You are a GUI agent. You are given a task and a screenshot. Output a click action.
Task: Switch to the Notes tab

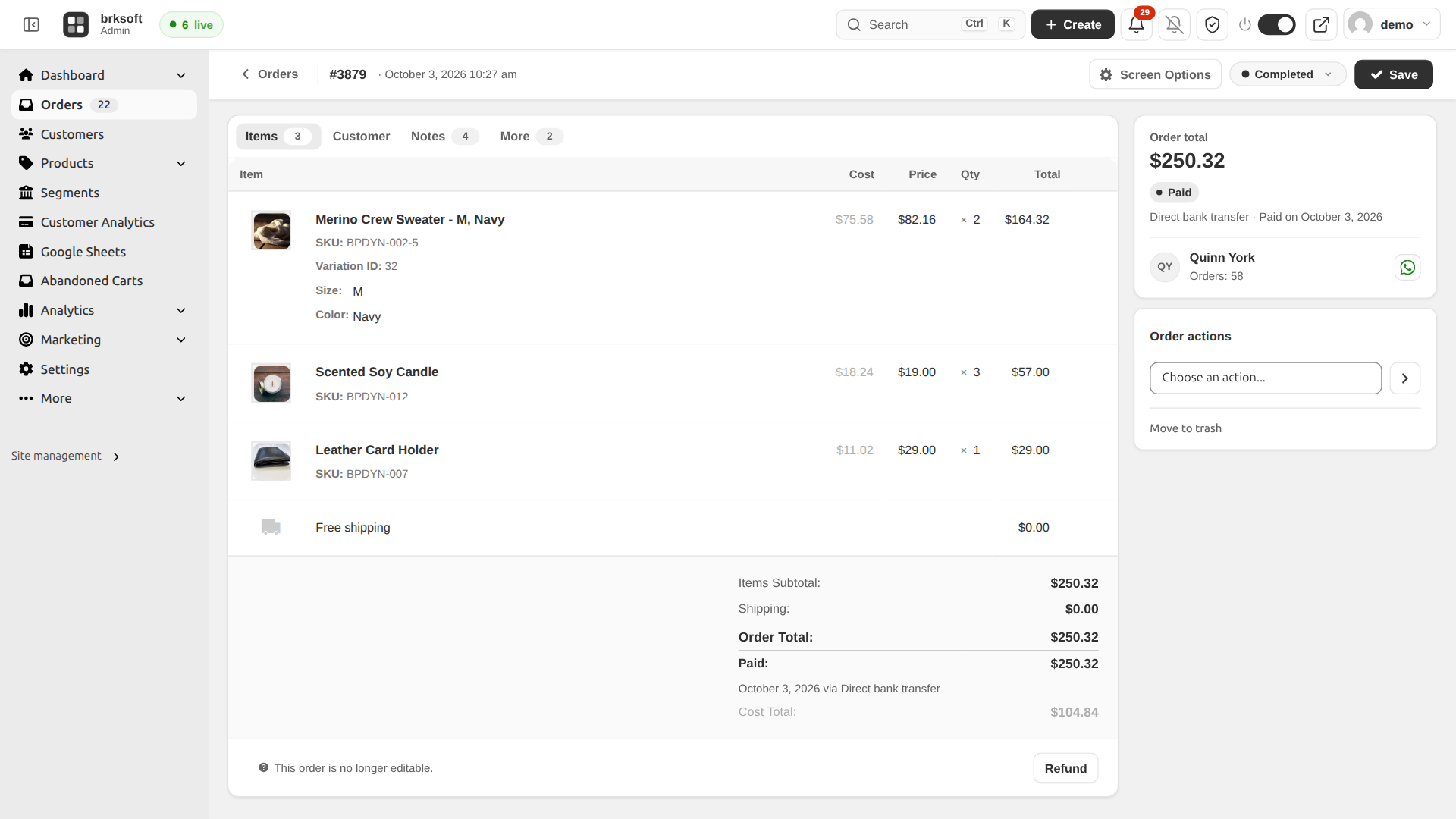(444, 136)
